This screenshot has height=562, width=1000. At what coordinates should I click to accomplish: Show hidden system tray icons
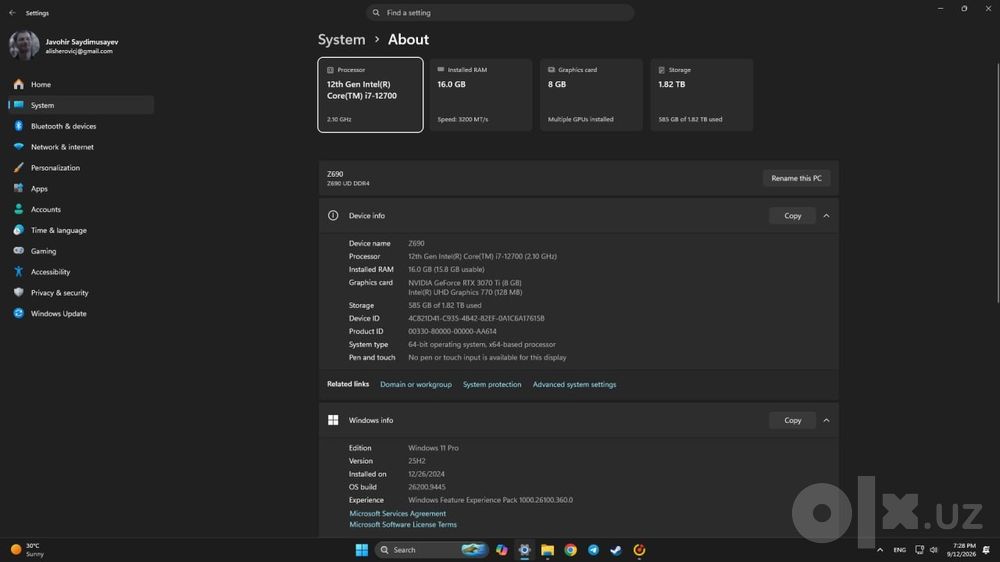pyautogui.click(x=880, y=550)
